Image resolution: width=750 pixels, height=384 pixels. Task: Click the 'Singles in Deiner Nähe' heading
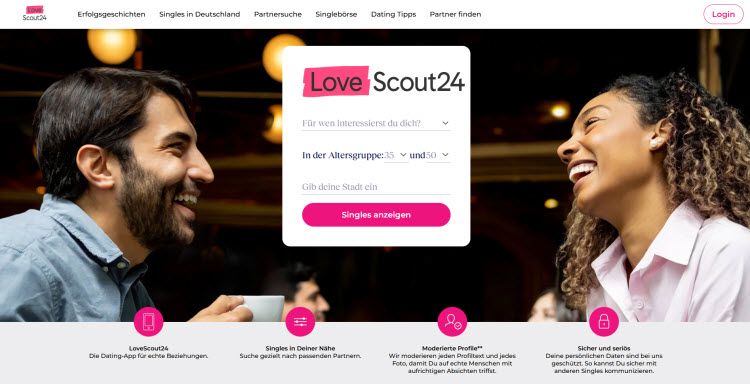[x=300, y=348]
